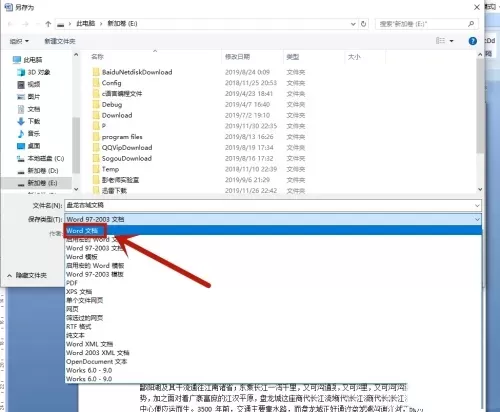Click the navigation pane scroll down arrow
The image size is (500, 412).
pos(76,189)
